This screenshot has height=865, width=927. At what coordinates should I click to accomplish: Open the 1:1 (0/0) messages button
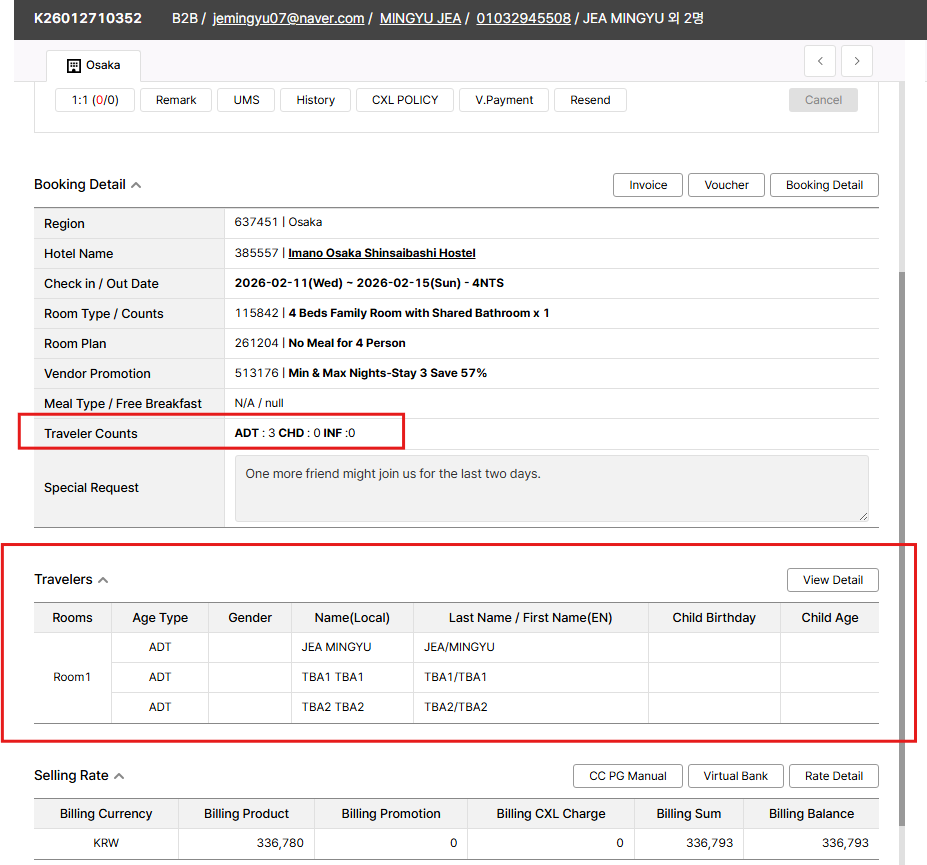point(94,100)
